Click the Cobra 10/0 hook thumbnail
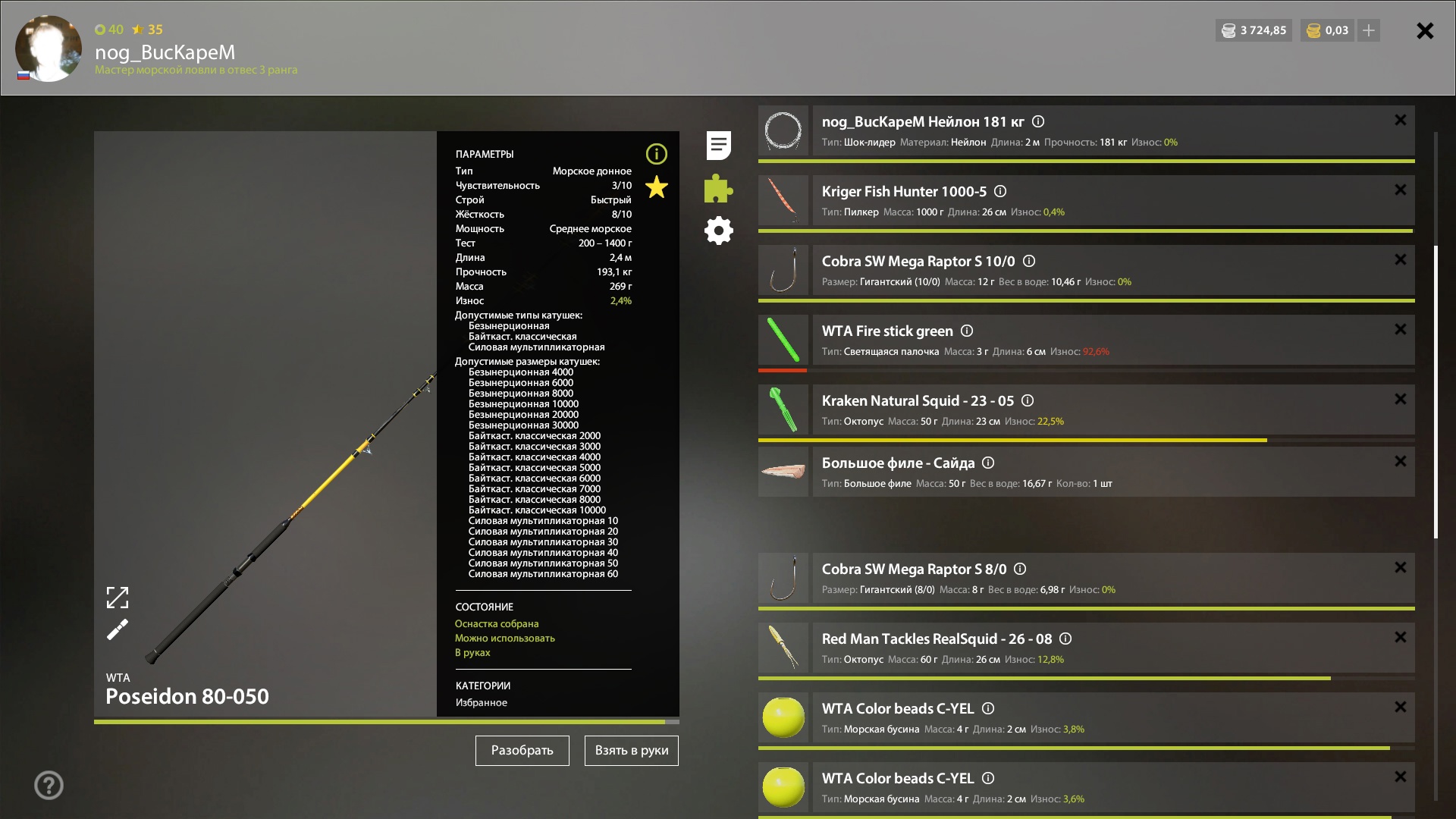The width and height of the screenshot is (1456, 819). point(783,270)
